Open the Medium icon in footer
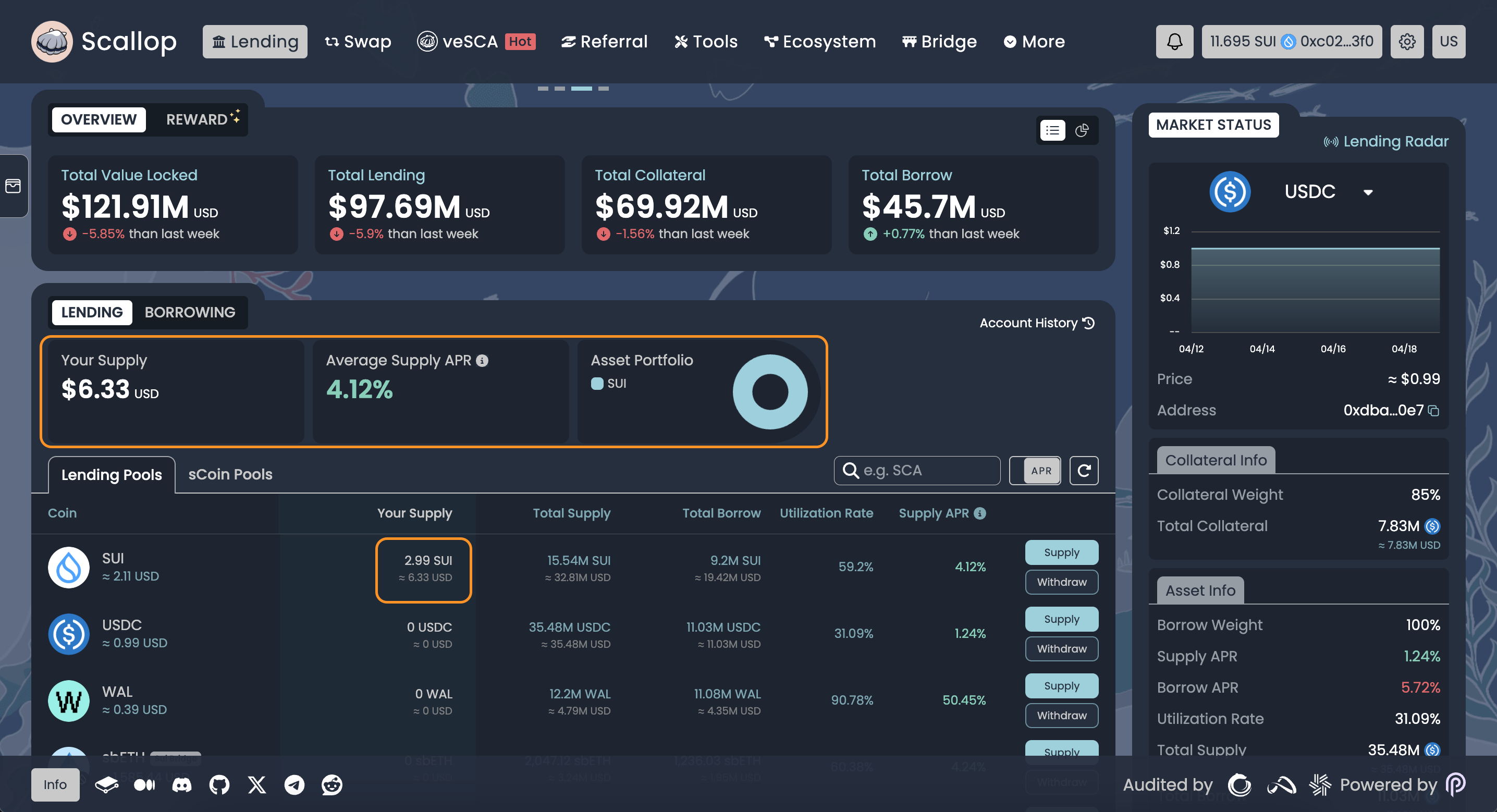1497x812 pixels. coord(145,785)
